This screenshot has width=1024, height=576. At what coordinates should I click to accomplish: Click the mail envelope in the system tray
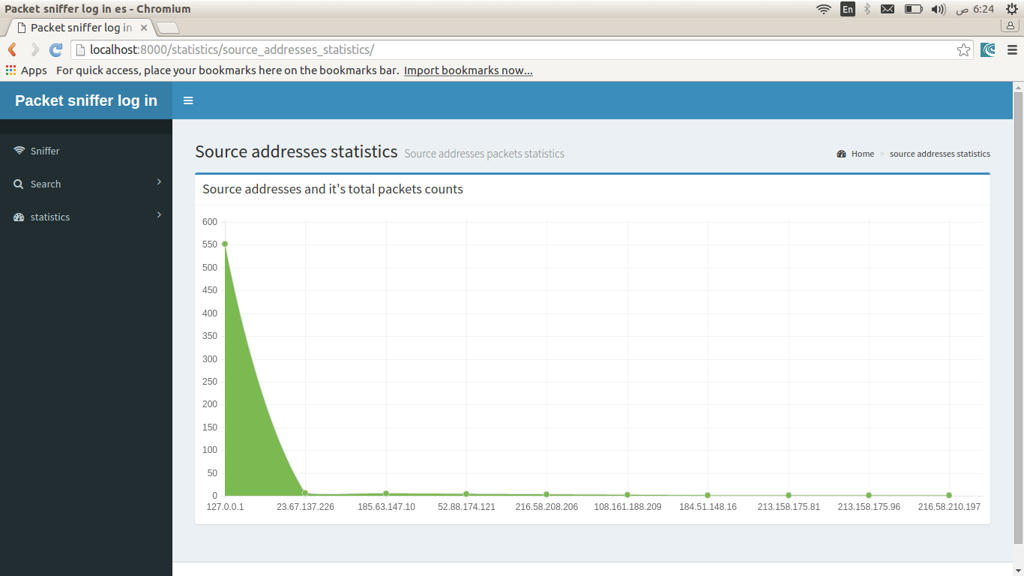click(889, 10)
